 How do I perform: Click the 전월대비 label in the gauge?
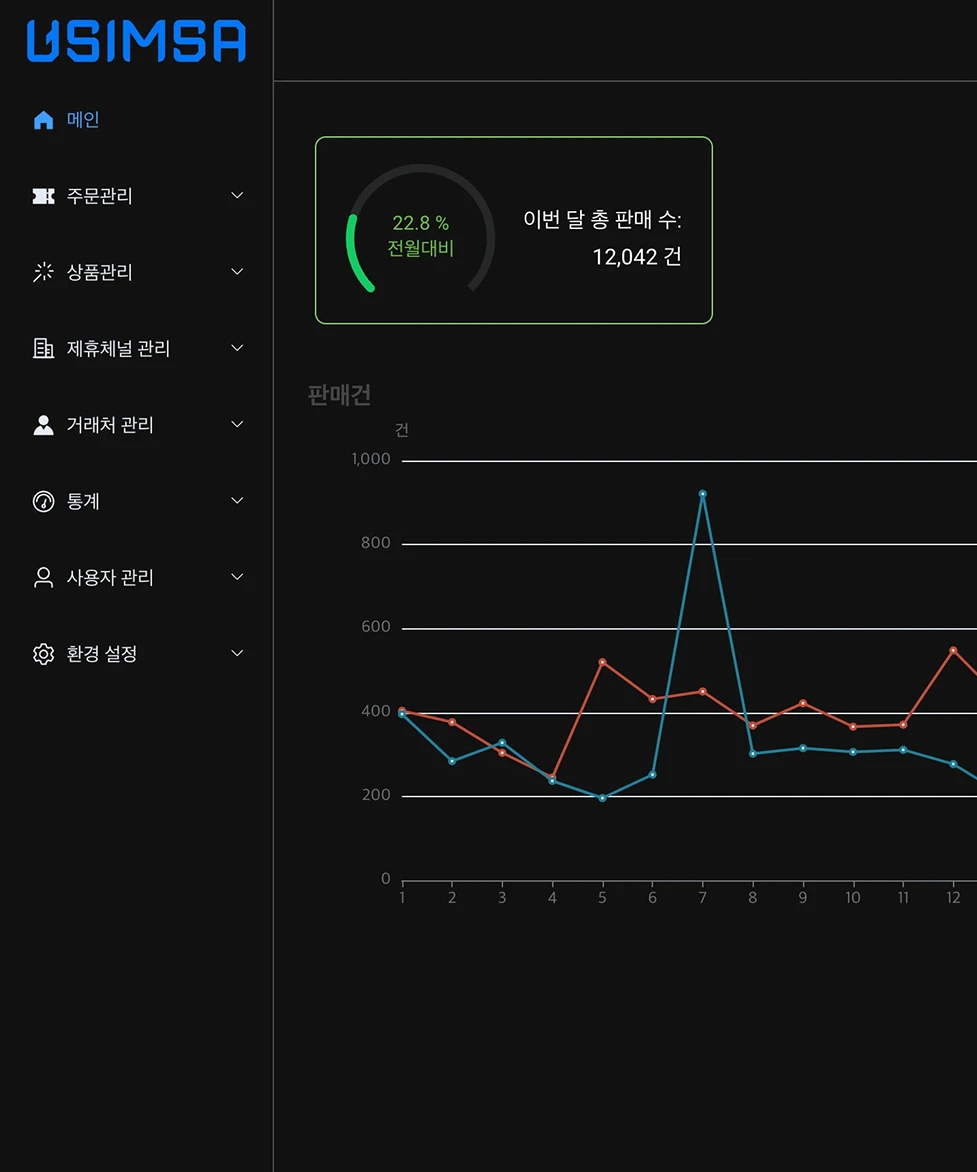click(x=420, y=250)
